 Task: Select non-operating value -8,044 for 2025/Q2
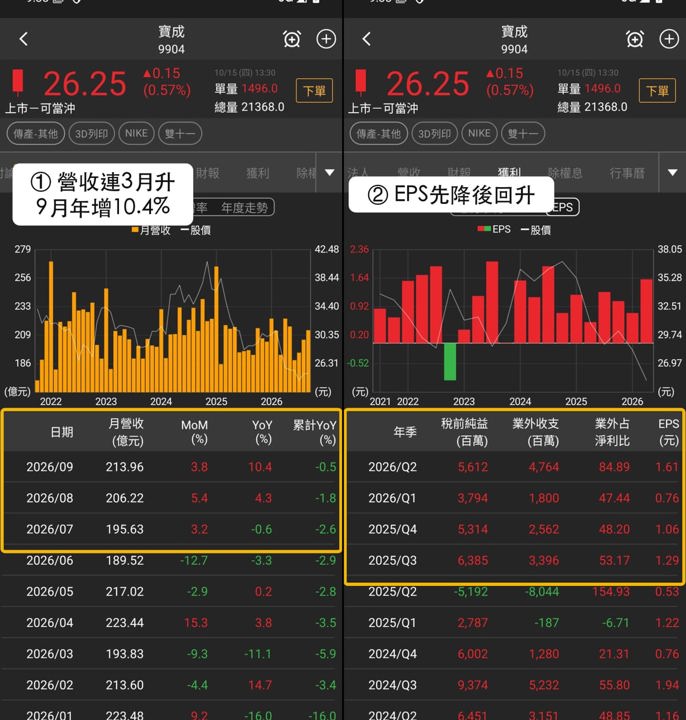(542, 591)
